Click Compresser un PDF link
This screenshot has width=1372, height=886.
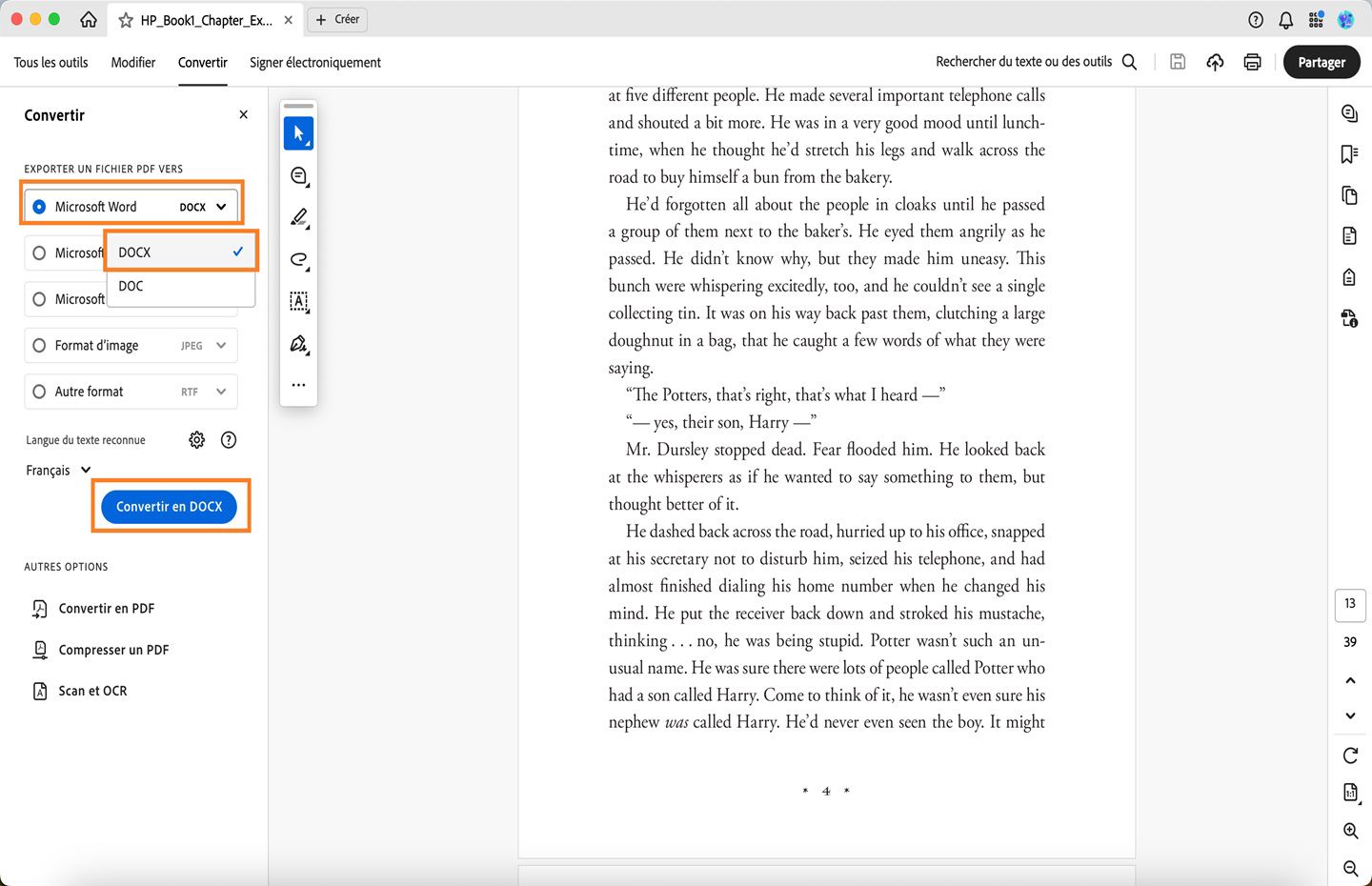pyautogui.click(x=111, y=649)
